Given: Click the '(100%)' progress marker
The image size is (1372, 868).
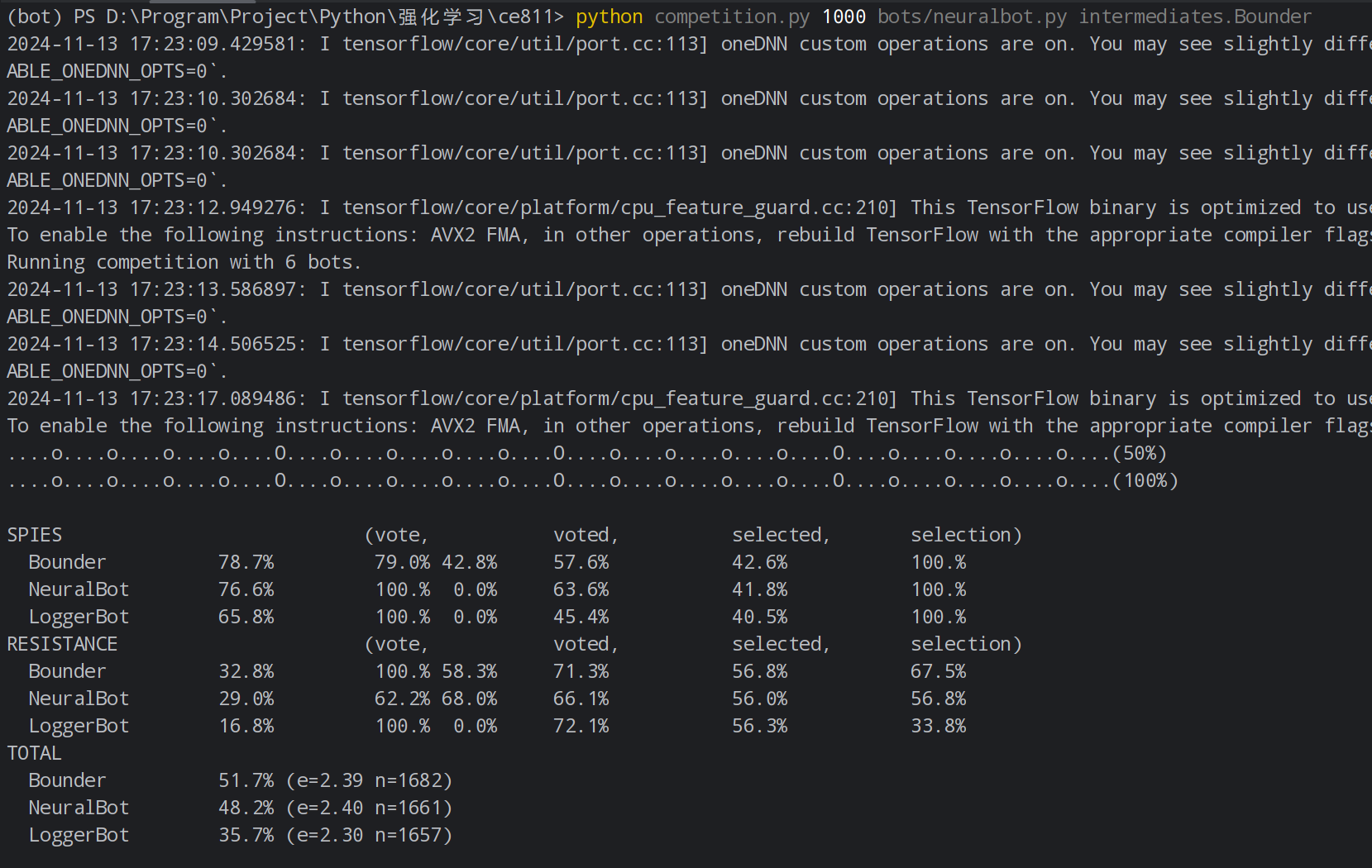Looking at the screenshot, I should click(1145, 480).
